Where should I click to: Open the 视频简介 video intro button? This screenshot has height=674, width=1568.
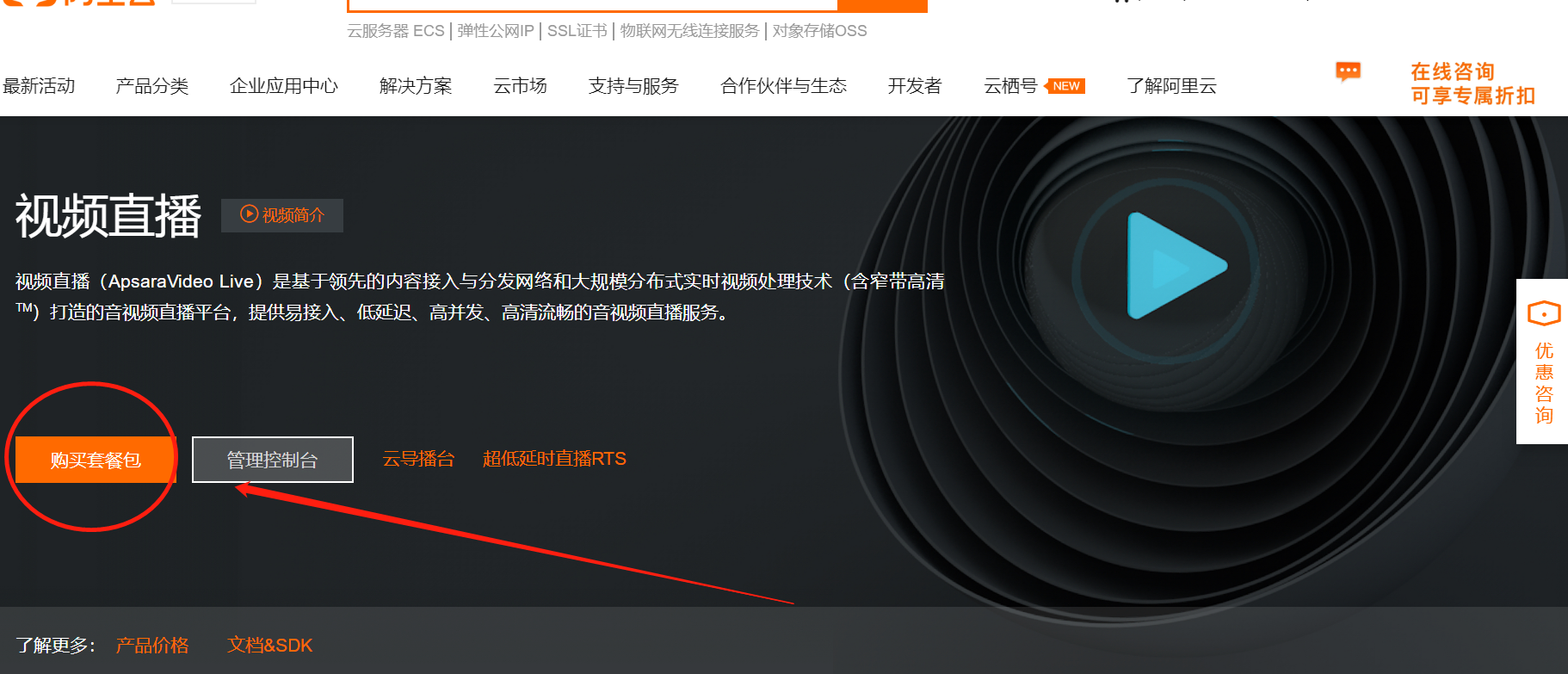coord(282,215)
